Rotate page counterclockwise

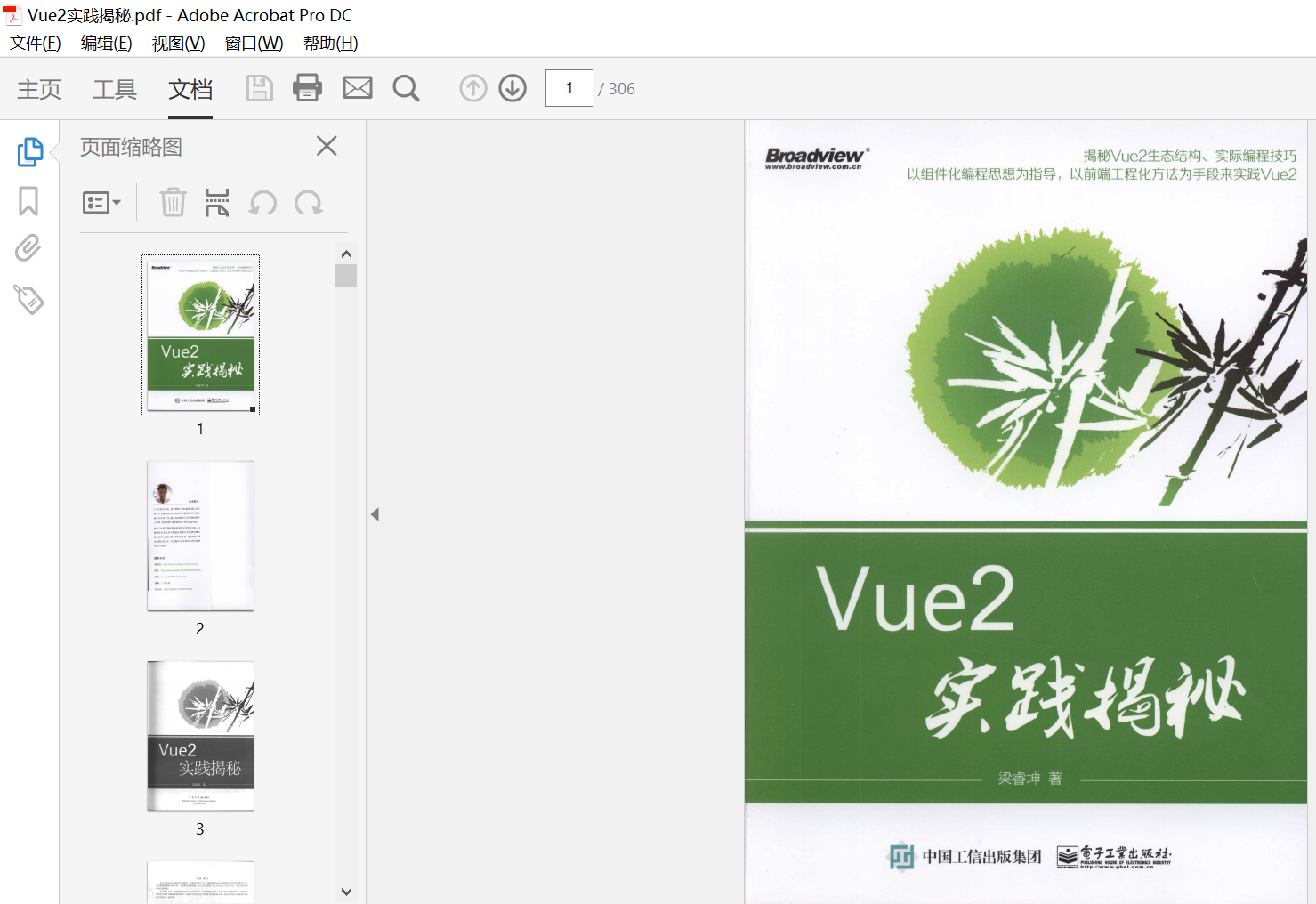pos(262,203)
